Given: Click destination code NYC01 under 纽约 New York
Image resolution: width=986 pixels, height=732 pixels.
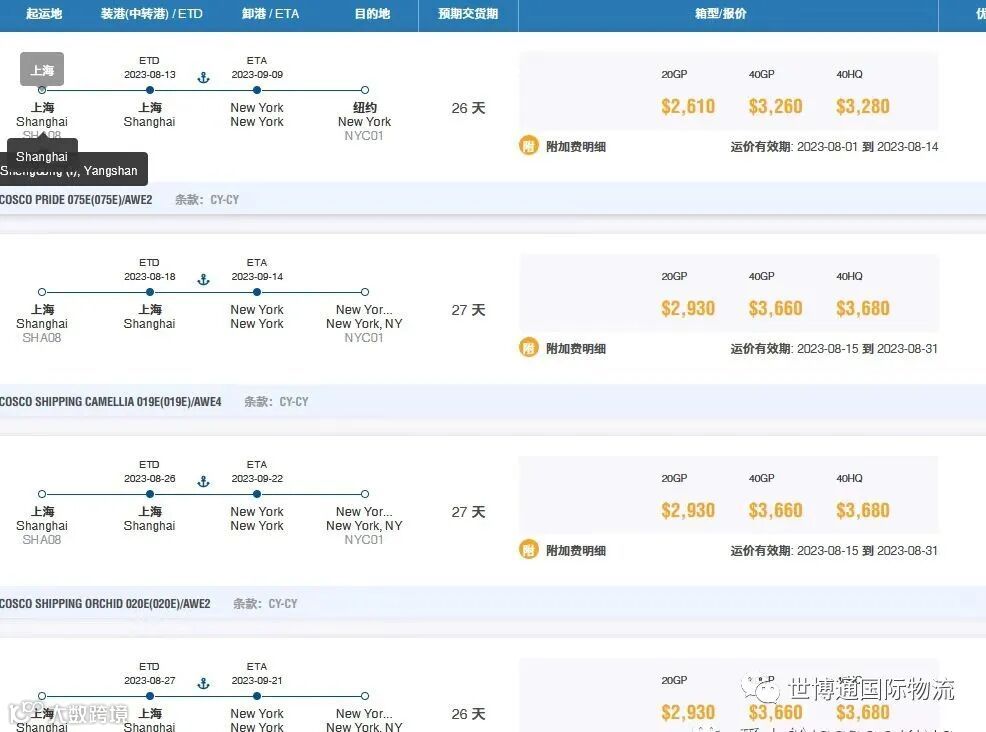Looking at the screenshot, I should 363,136.
